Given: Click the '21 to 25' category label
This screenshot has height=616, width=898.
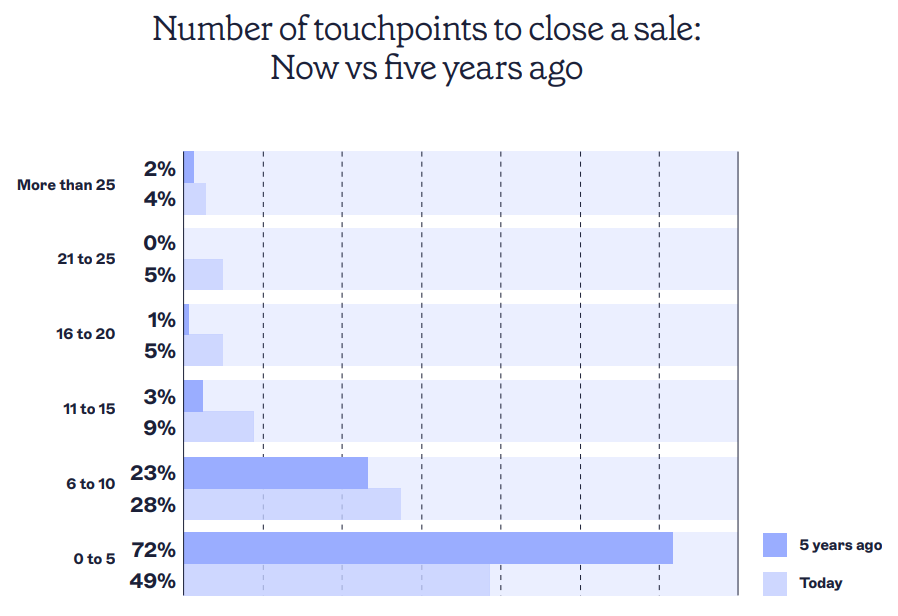Looking at the screenshot, I should tap(86, 259).
